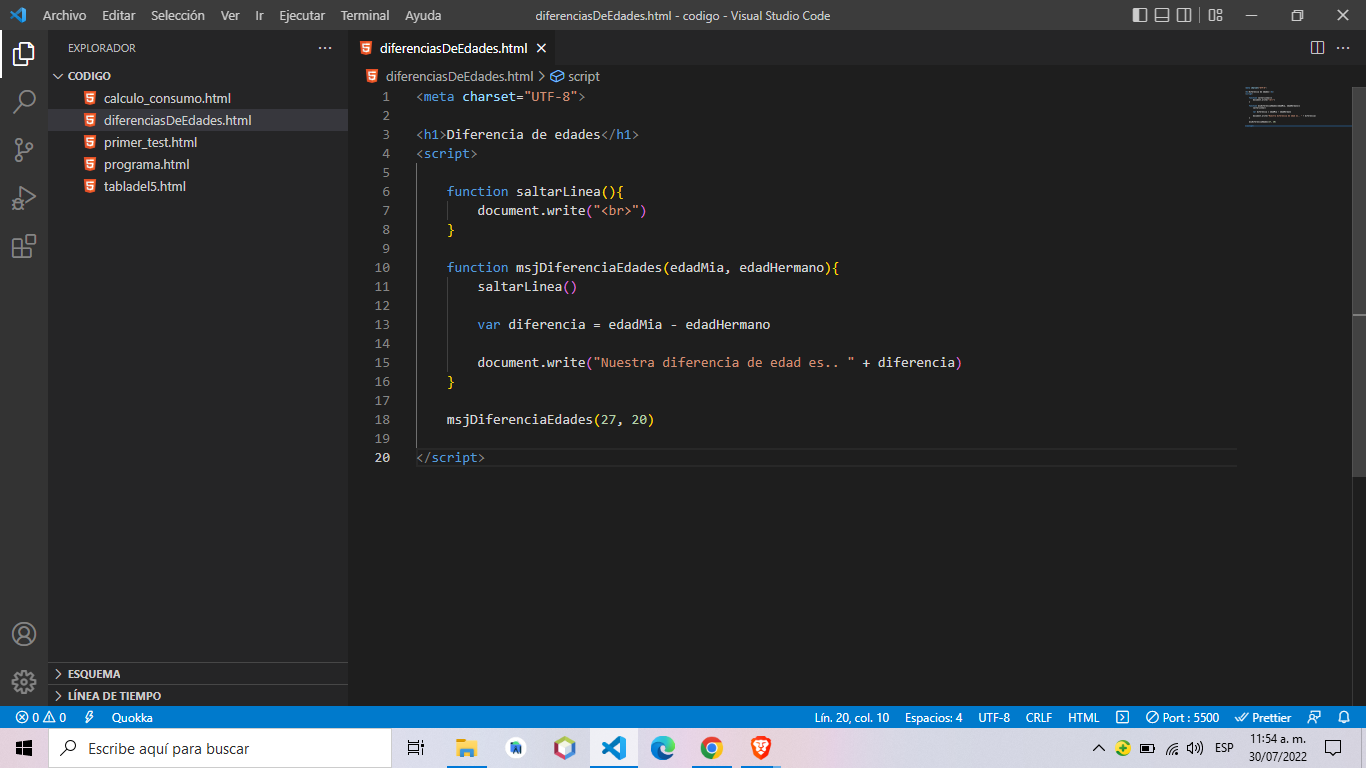The image size is (1366, 768).
Task: Open Brave browser from taskbar
Action: tap(761, 748)
